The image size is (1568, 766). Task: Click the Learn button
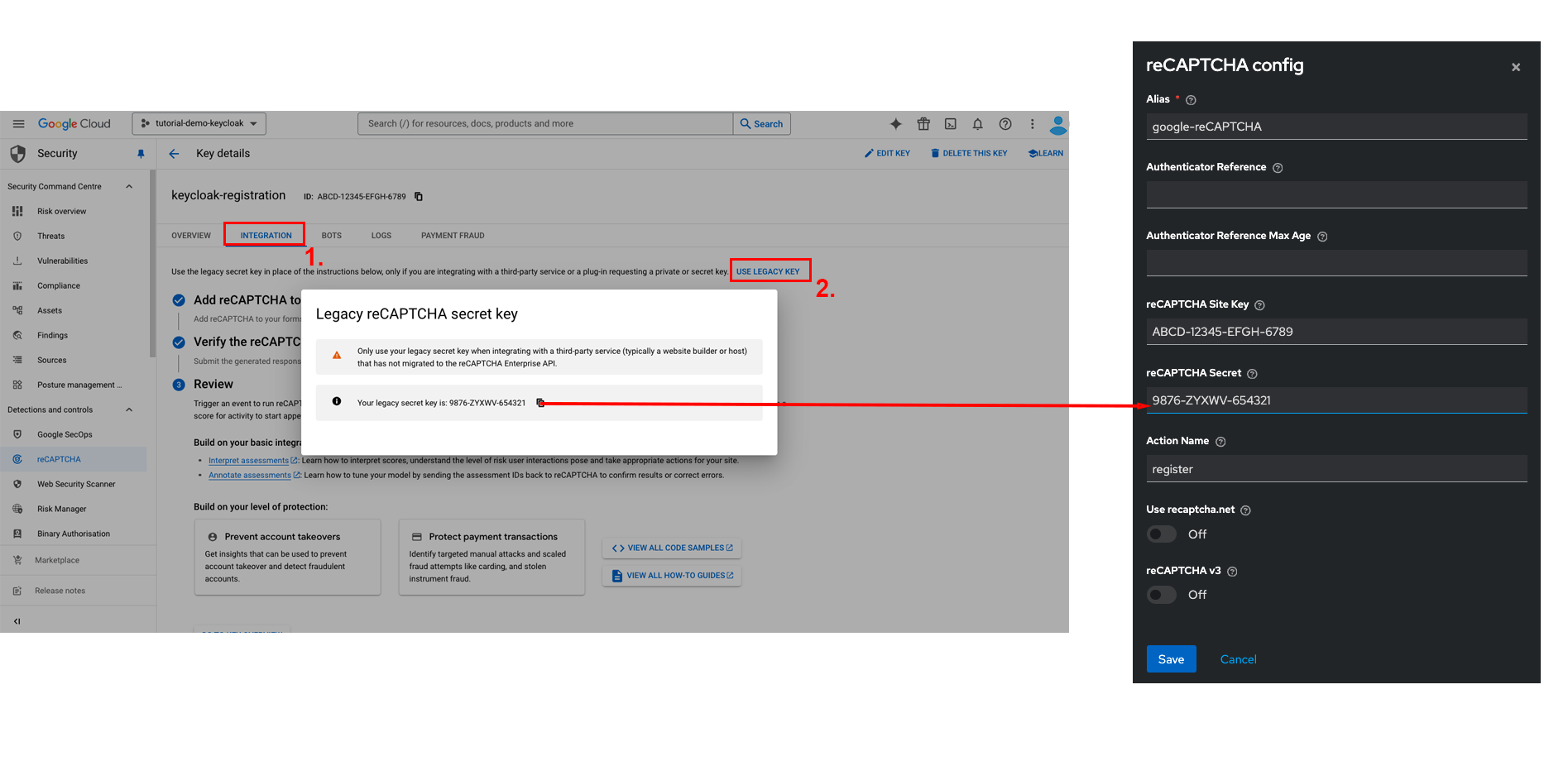(1046, 154)
